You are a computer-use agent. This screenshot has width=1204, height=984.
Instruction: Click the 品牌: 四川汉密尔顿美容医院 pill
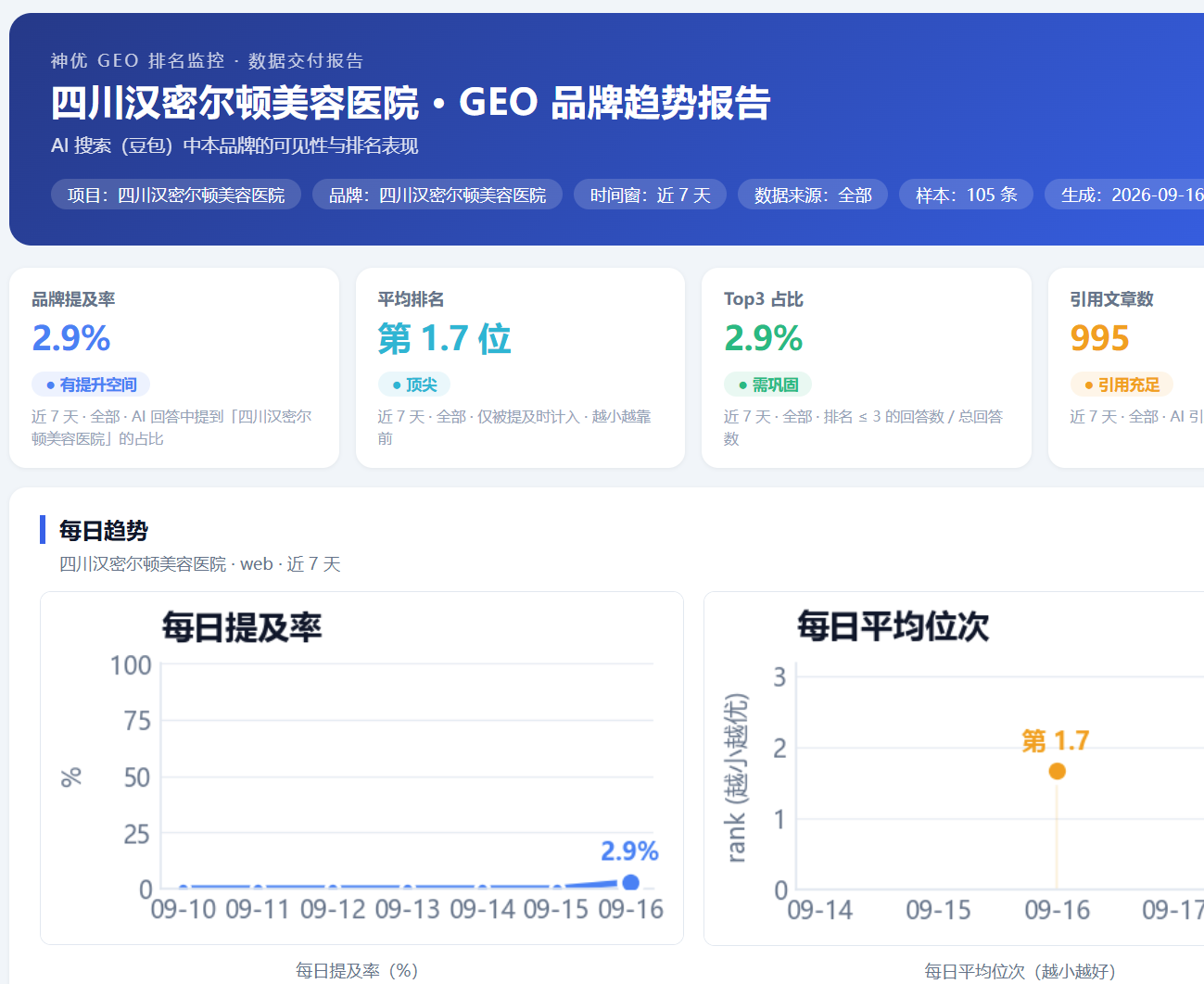point(437,195)
